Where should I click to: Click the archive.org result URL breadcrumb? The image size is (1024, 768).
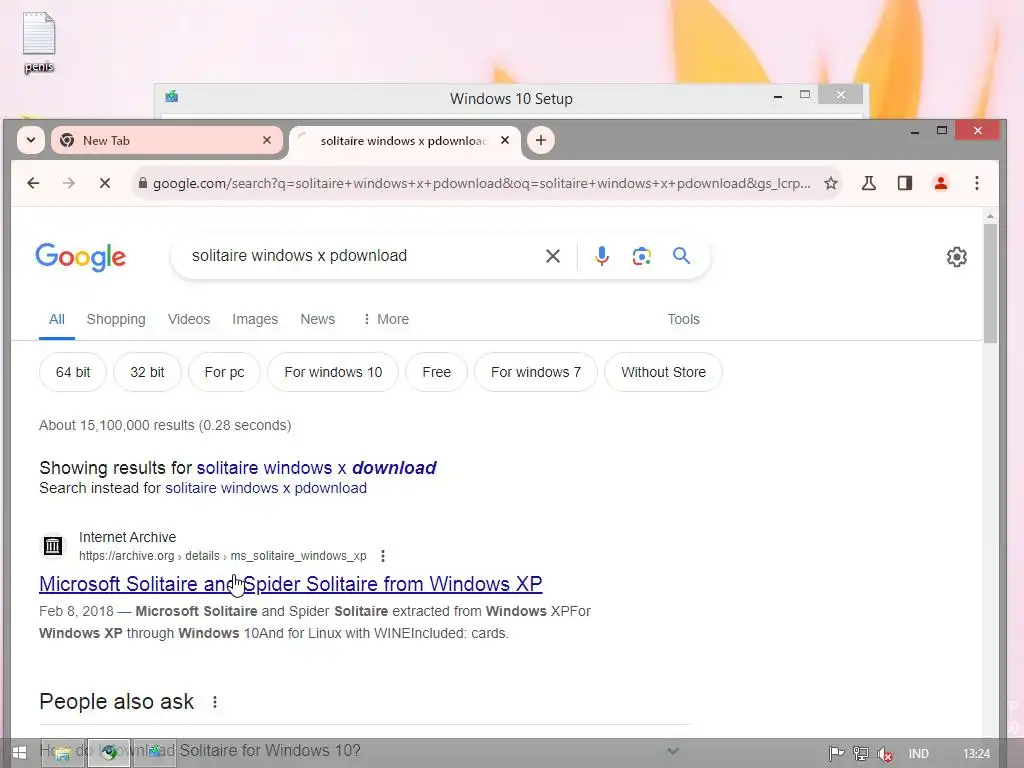(223, 556)
